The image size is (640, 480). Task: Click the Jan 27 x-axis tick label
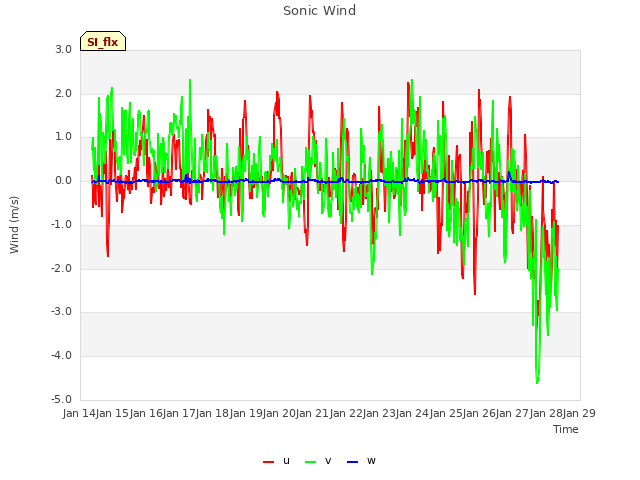[513, 413]
